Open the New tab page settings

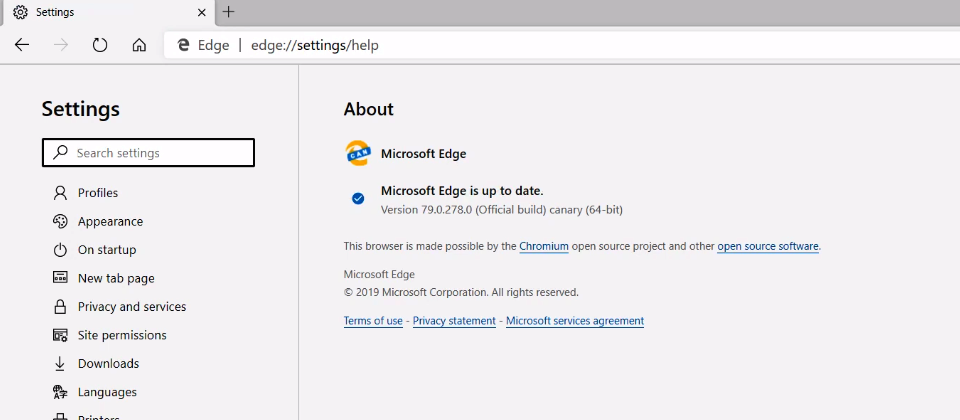point(116,279)
